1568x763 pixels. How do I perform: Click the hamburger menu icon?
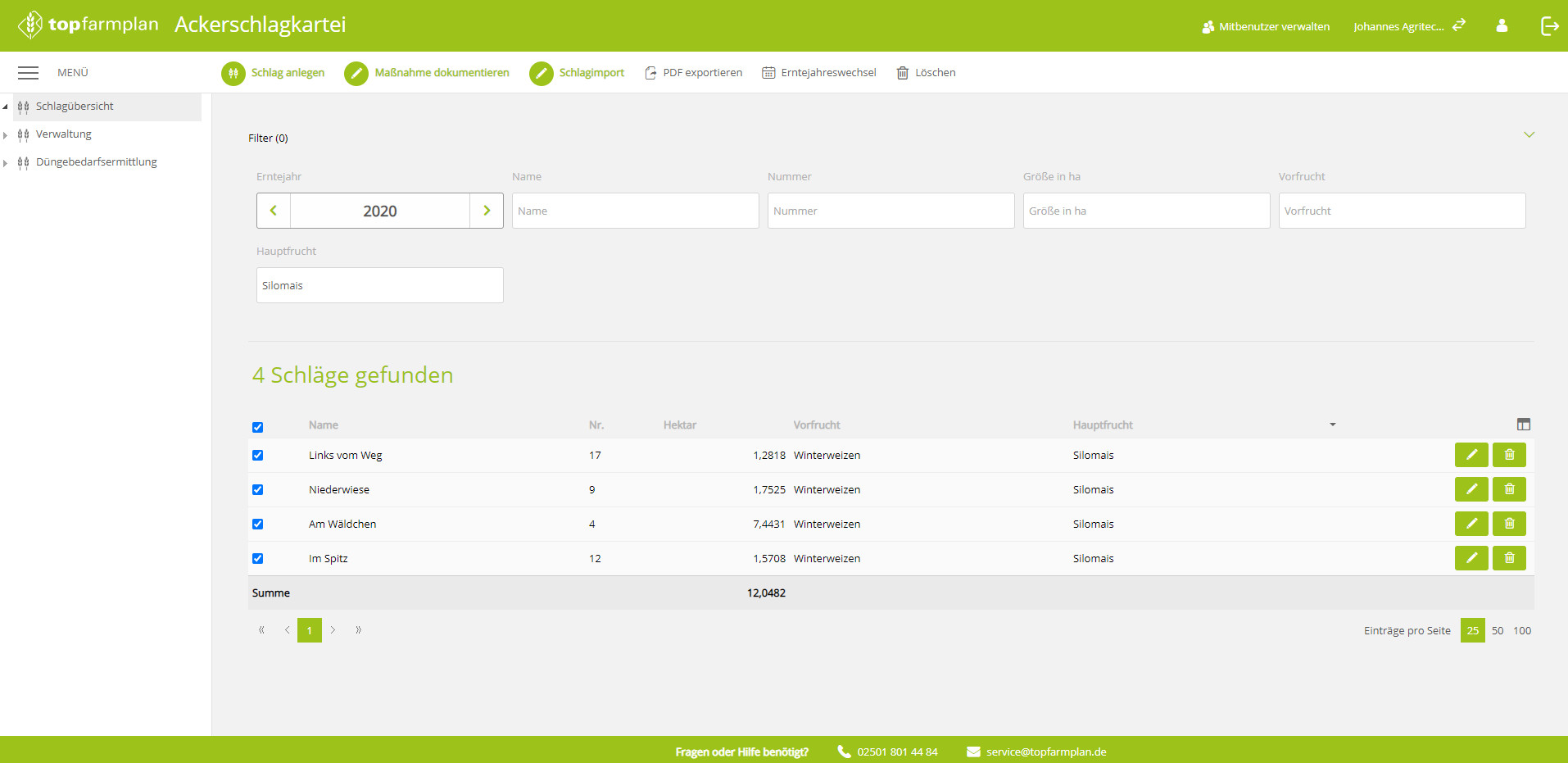coord(29,73)
